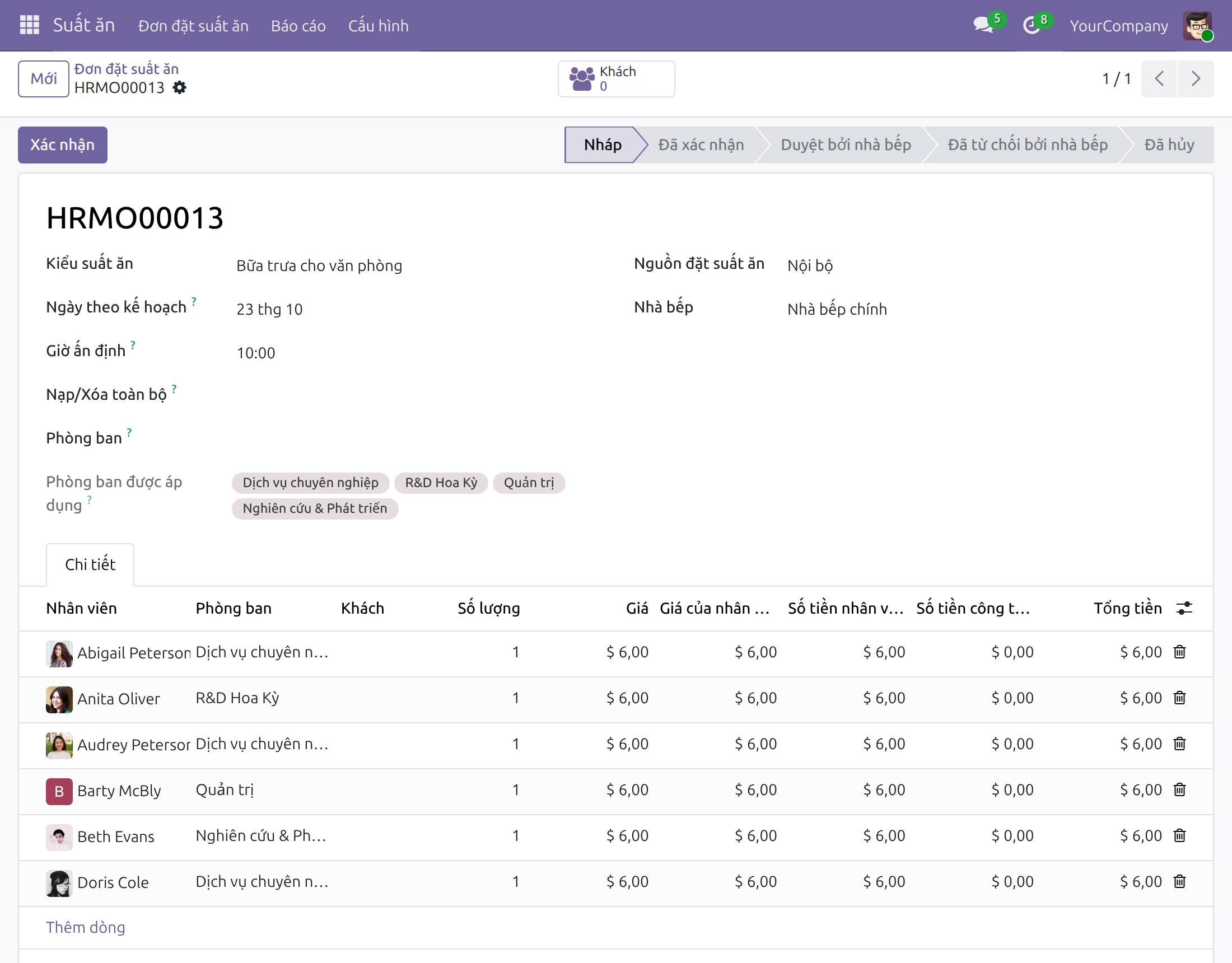Open column options adjust icon
Image resolution: width=1232 pixels, height=963 pixels.
(1184, 608)
